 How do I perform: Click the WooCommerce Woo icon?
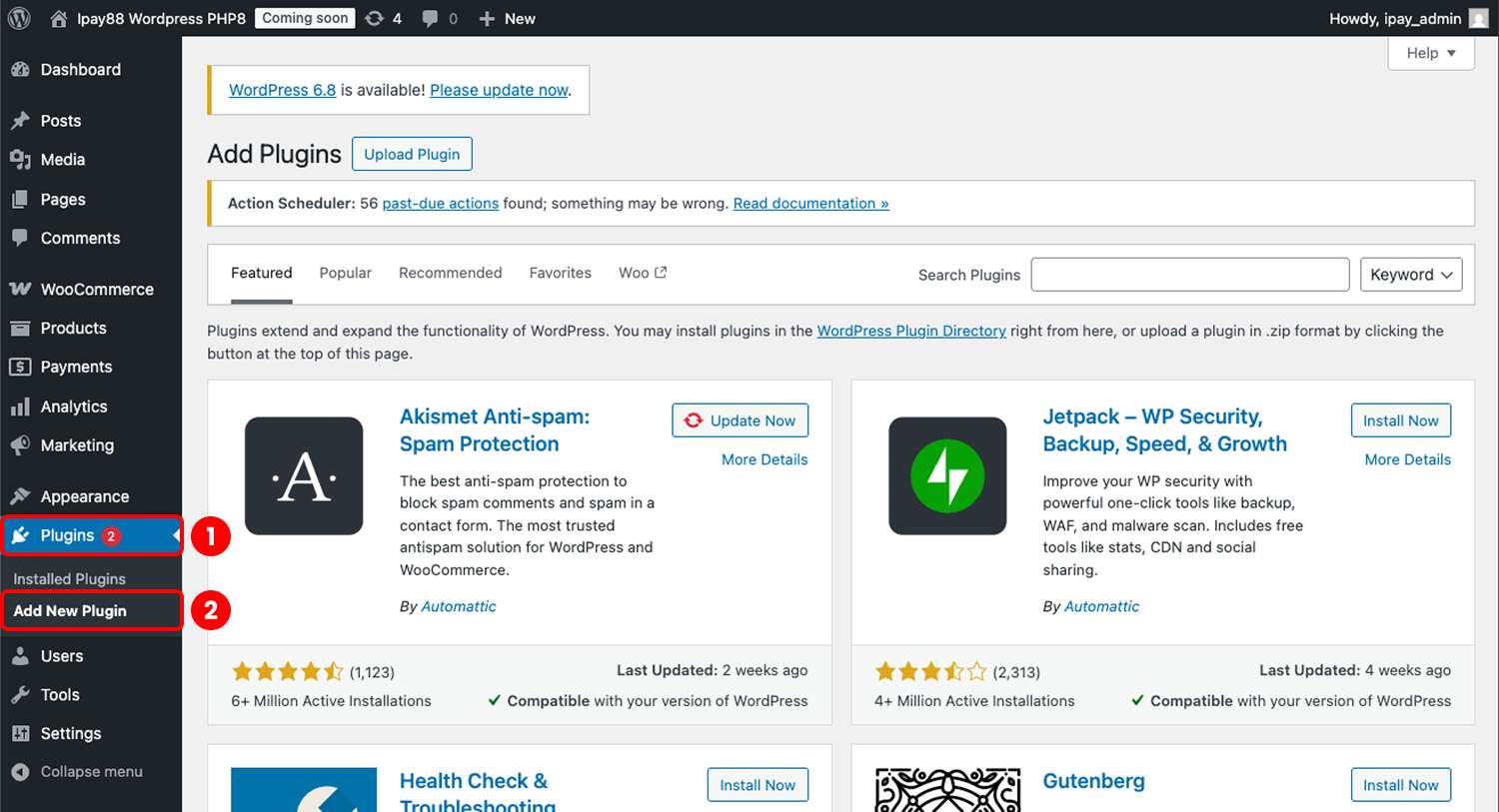click(20, 289)
